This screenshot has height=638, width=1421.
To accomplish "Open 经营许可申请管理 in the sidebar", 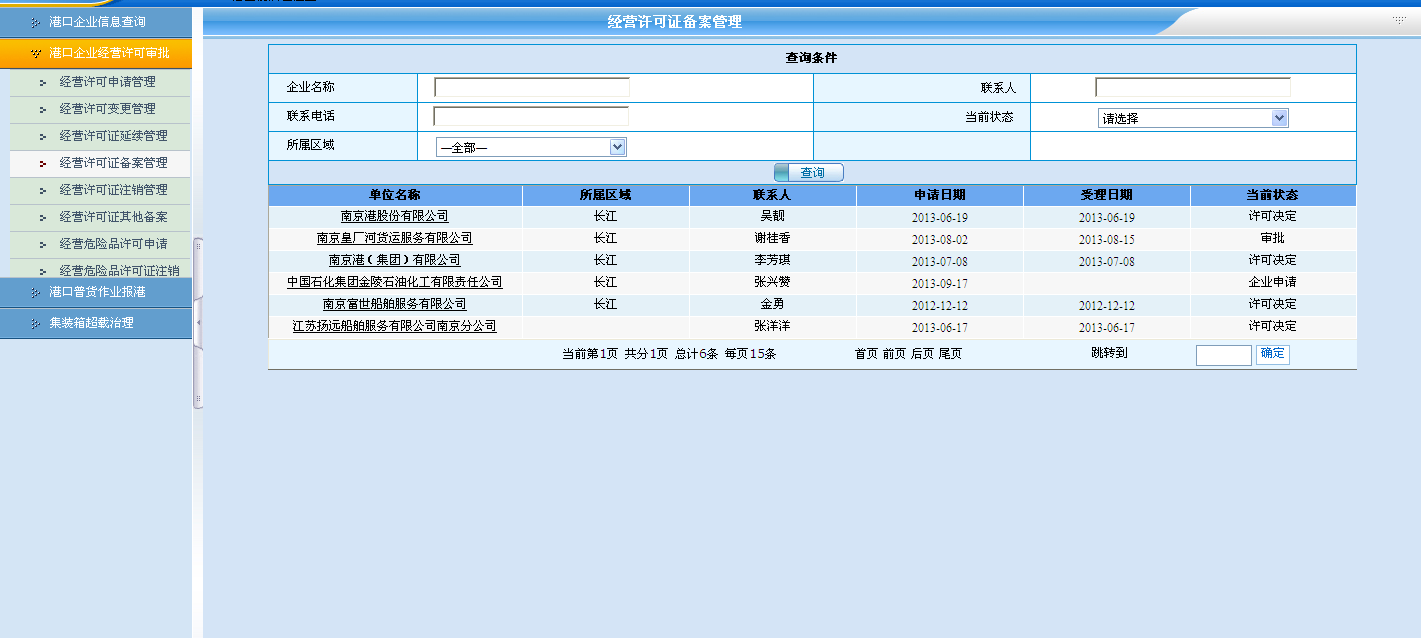I will click(107, 82).
